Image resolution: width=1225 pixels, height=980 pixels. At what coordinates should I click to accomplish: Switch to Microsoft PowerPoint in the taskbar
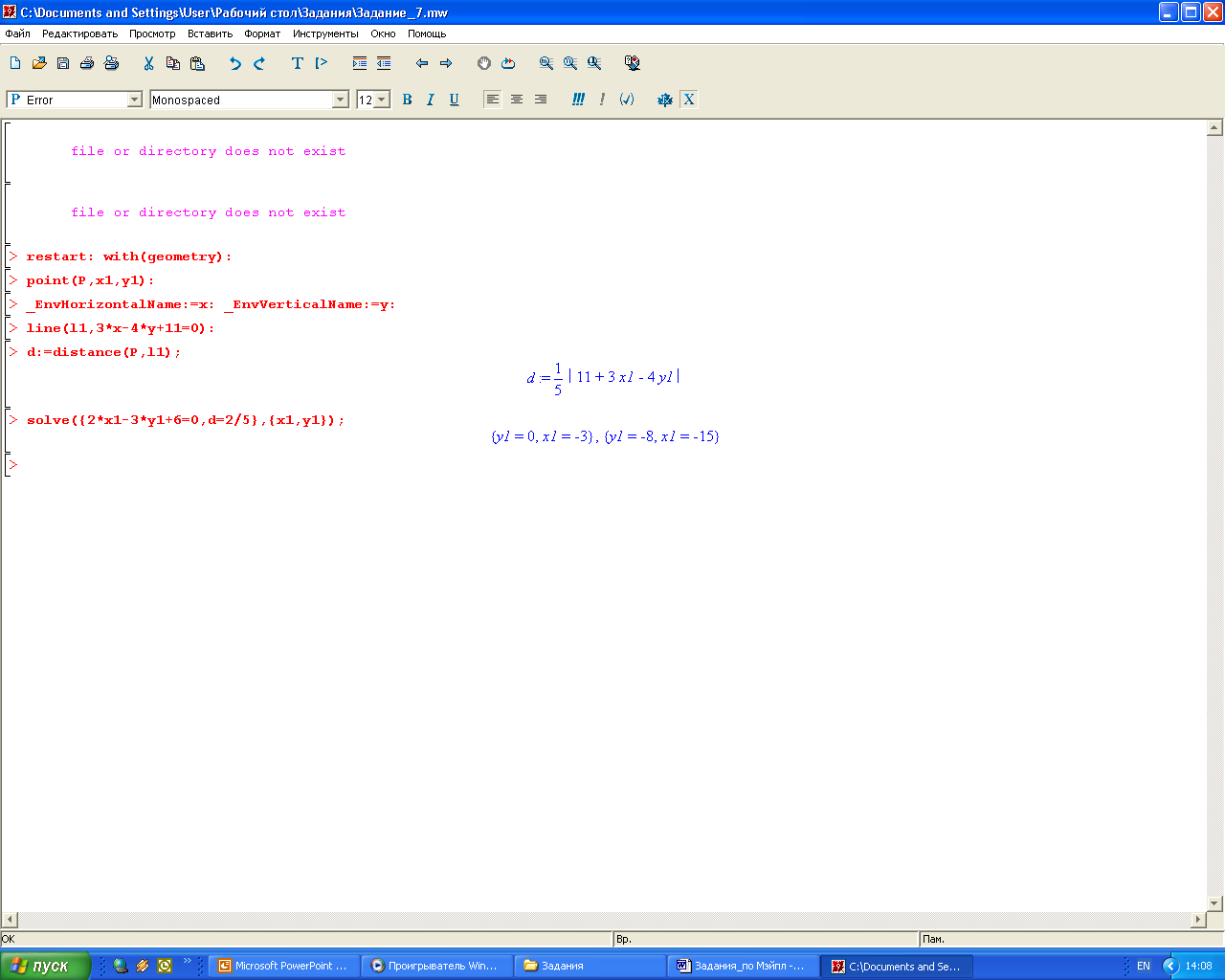coord(283,966)
